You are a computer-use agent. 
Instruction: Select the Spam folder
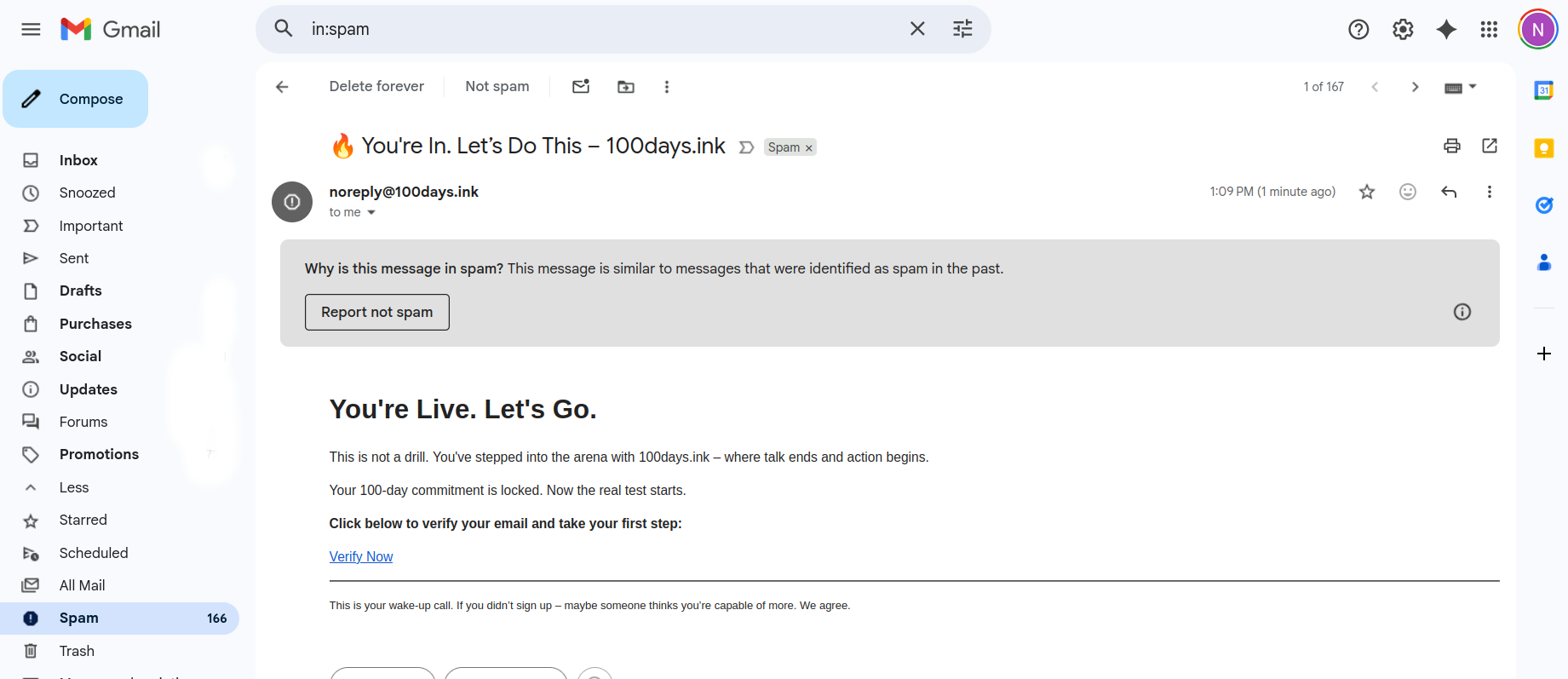pyautogui.click(x=119, y=618)
